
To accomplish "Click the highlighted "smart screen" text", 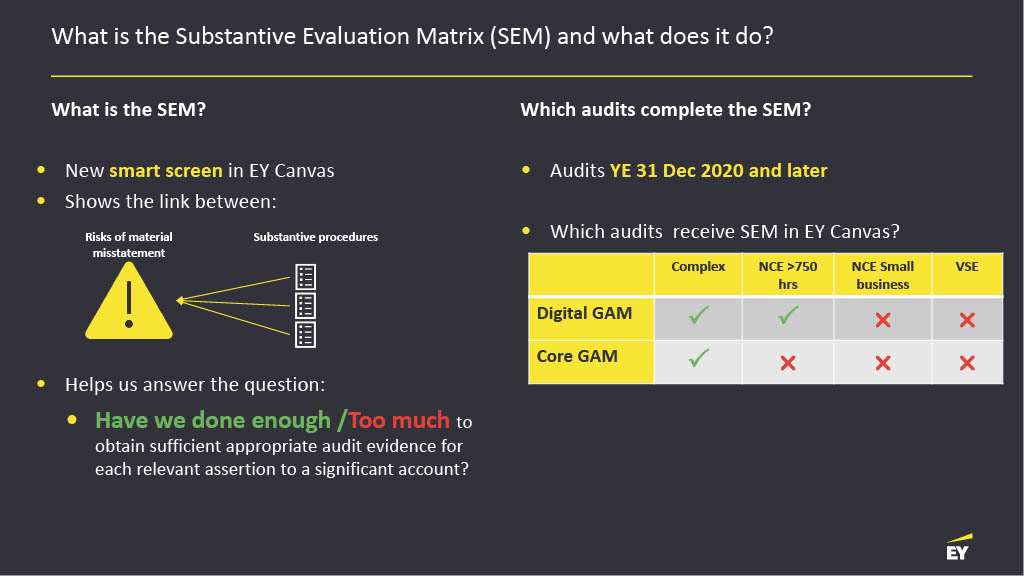I will 166,170.
